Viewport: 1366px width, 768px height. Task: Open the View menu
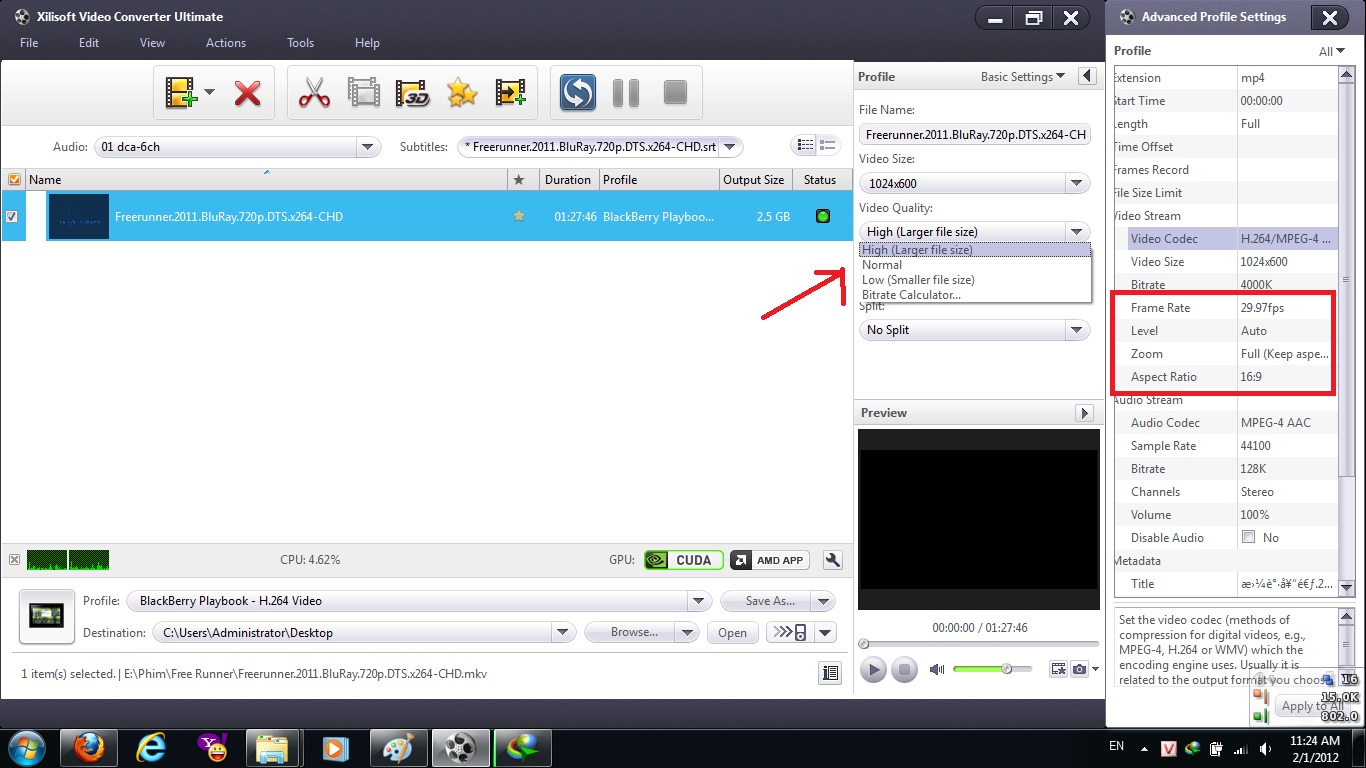pos(152,43)
